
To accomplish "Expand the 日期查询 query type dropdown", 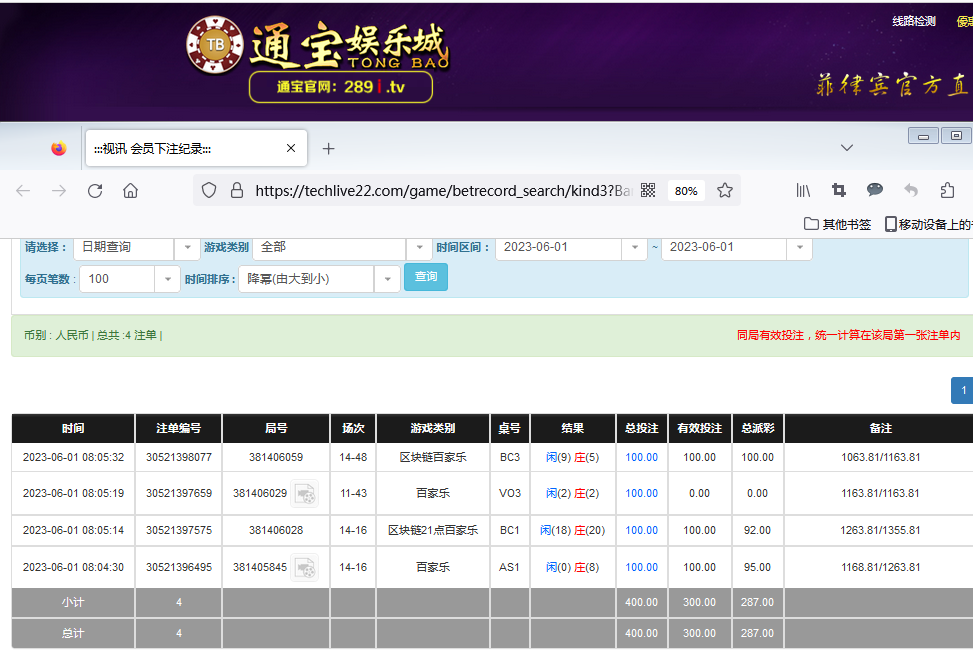I will [x=187, y=247].
